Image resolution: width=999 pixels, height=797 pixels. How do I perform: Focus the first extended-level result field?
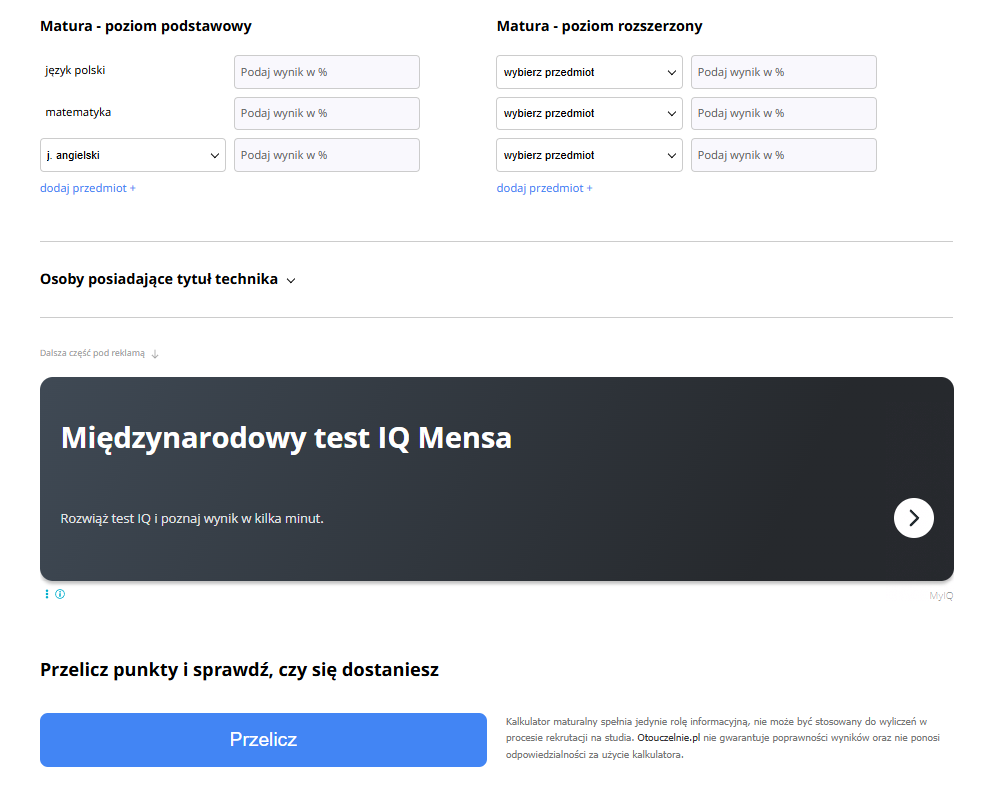click(x=783, y=72)
